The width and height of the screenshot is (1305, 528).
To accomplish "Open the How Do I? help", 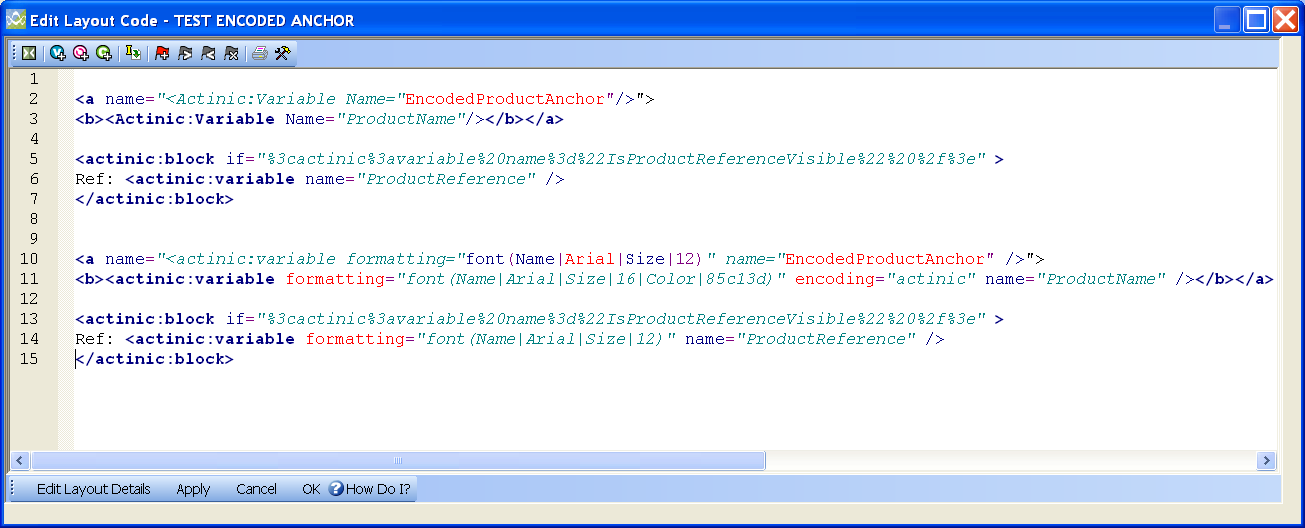I will pos(370,489).
